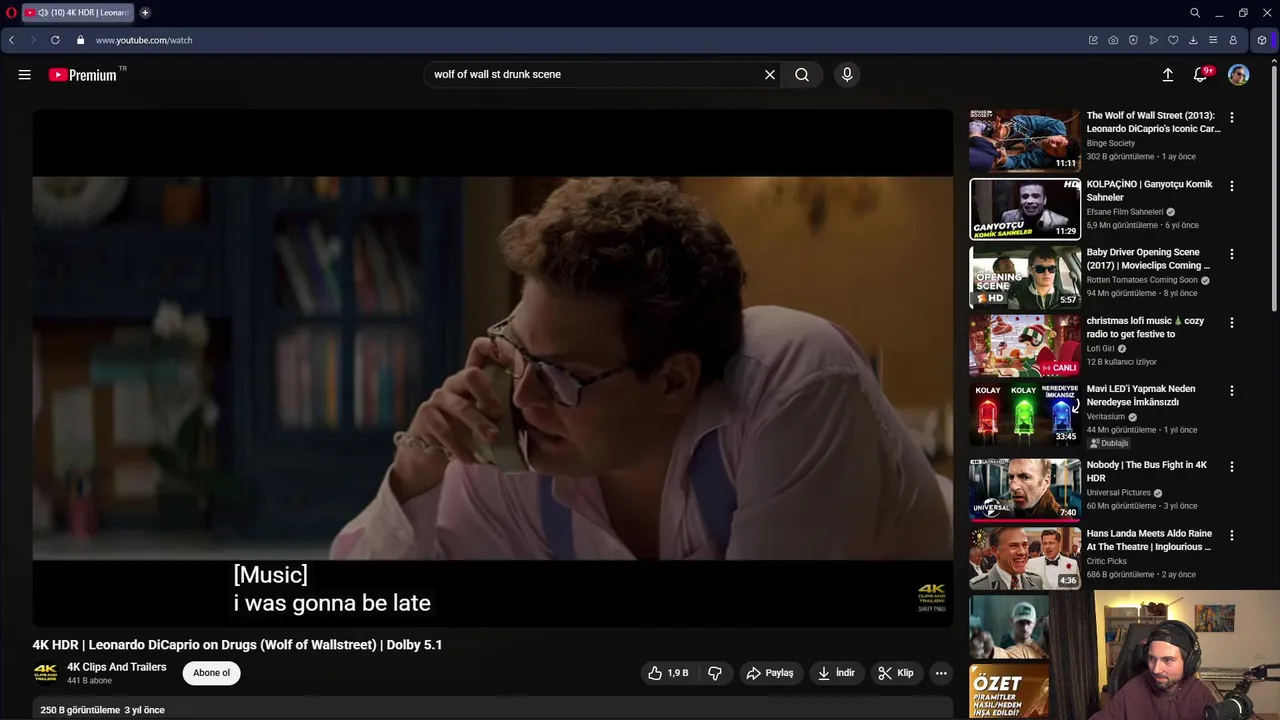Screen dimensions: 1280x720
Task: Switch to the 4K HDR Leonardo browser tab
Action: click(x=80, y=13)
